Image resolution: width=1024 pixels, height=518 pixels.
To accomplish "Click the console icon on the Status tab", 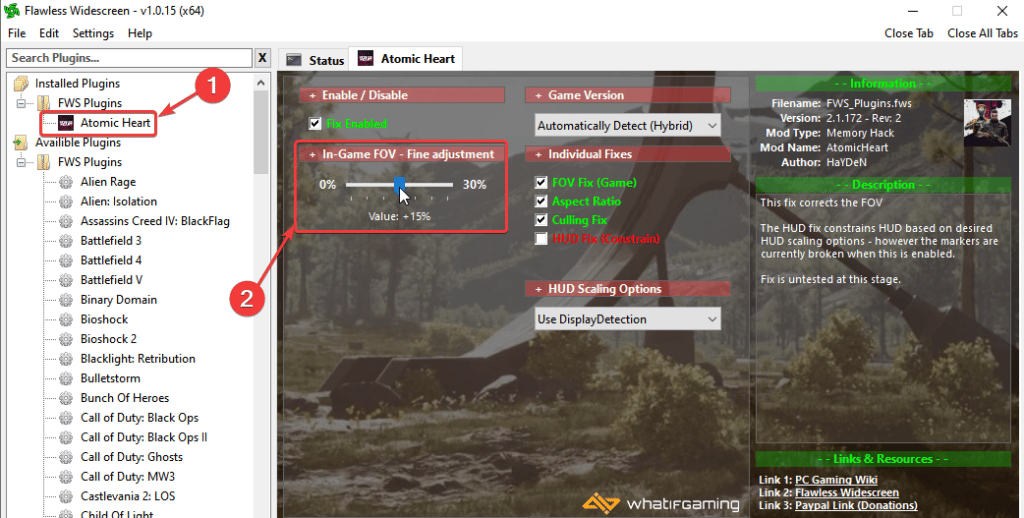I will (x=294, y=60).
